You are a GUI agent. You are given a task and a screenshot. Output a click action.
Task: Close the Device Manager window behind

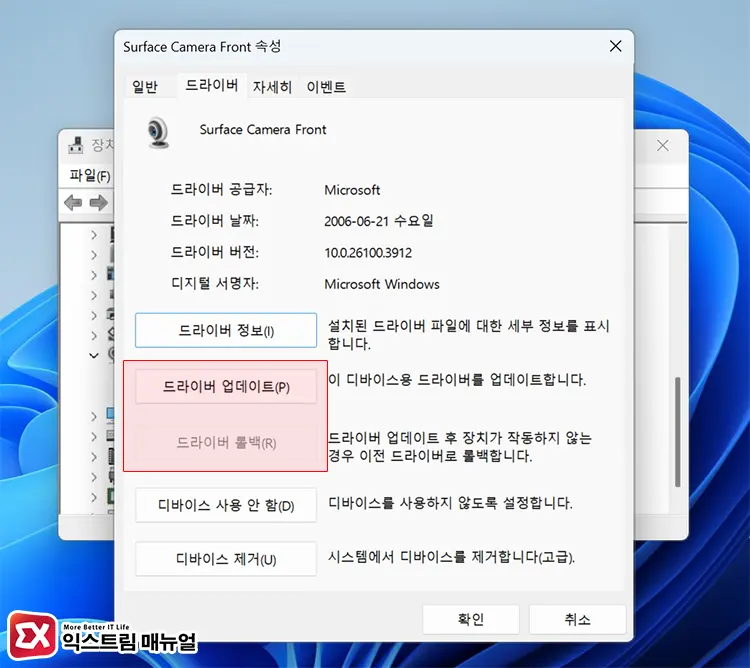point(662,145)
